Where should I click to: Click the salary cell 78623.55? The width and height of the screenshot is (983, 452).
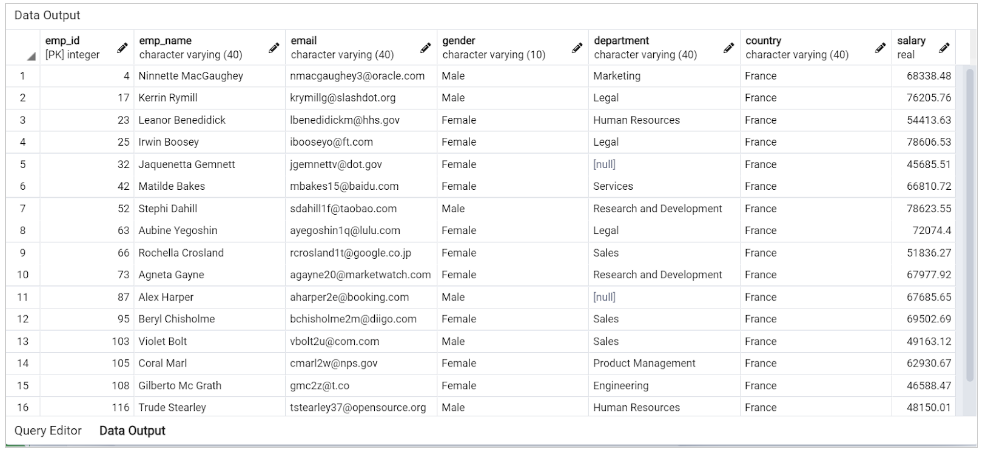[924, 209]
